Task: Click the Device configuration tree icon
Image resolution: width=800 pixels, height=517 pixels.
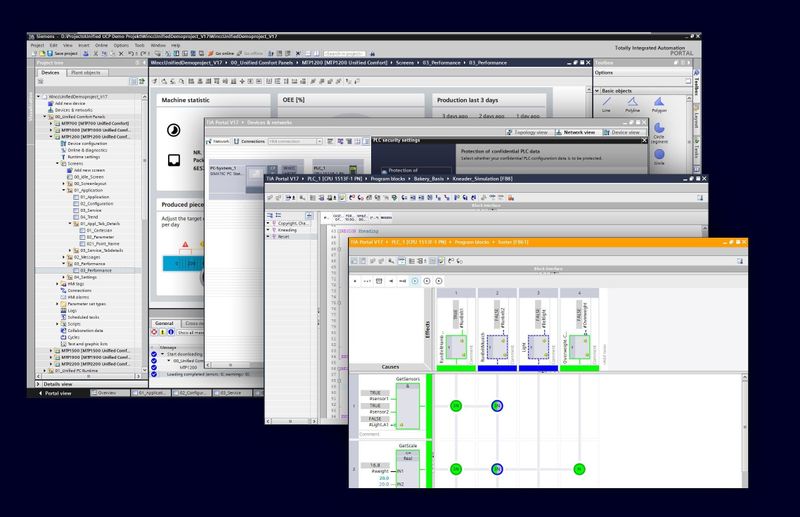Action: click(64, 143)
